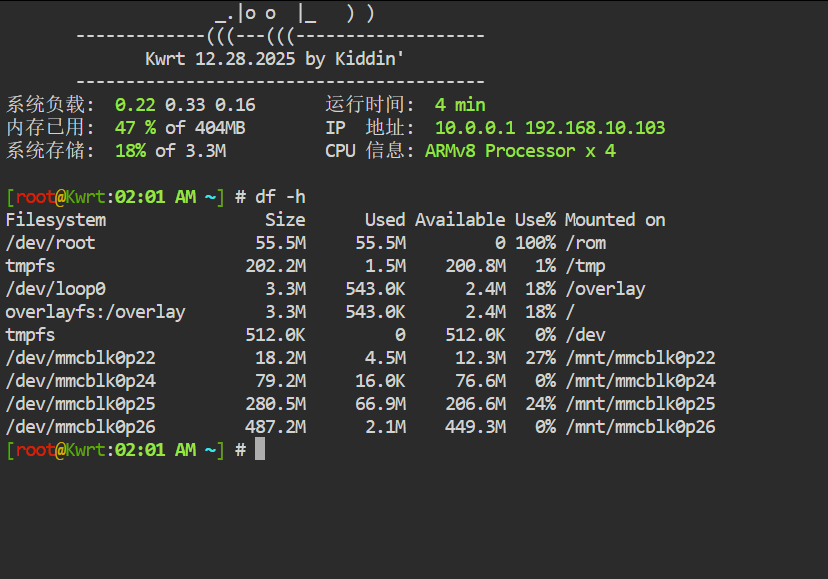Click the '/mnt/mmcblk0p25' mount point
Screen dimensions: 828x579
[640, 404]
